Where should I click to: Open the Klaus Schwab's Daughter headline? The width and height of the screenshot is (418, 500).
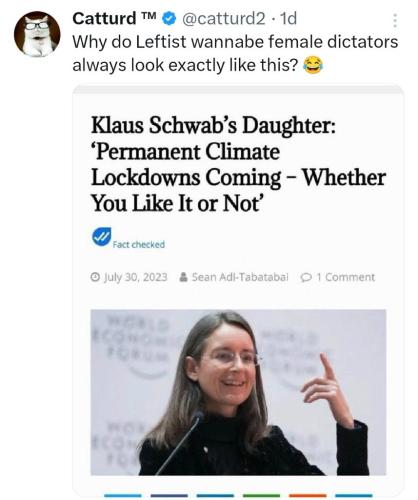tap(238, 164)
